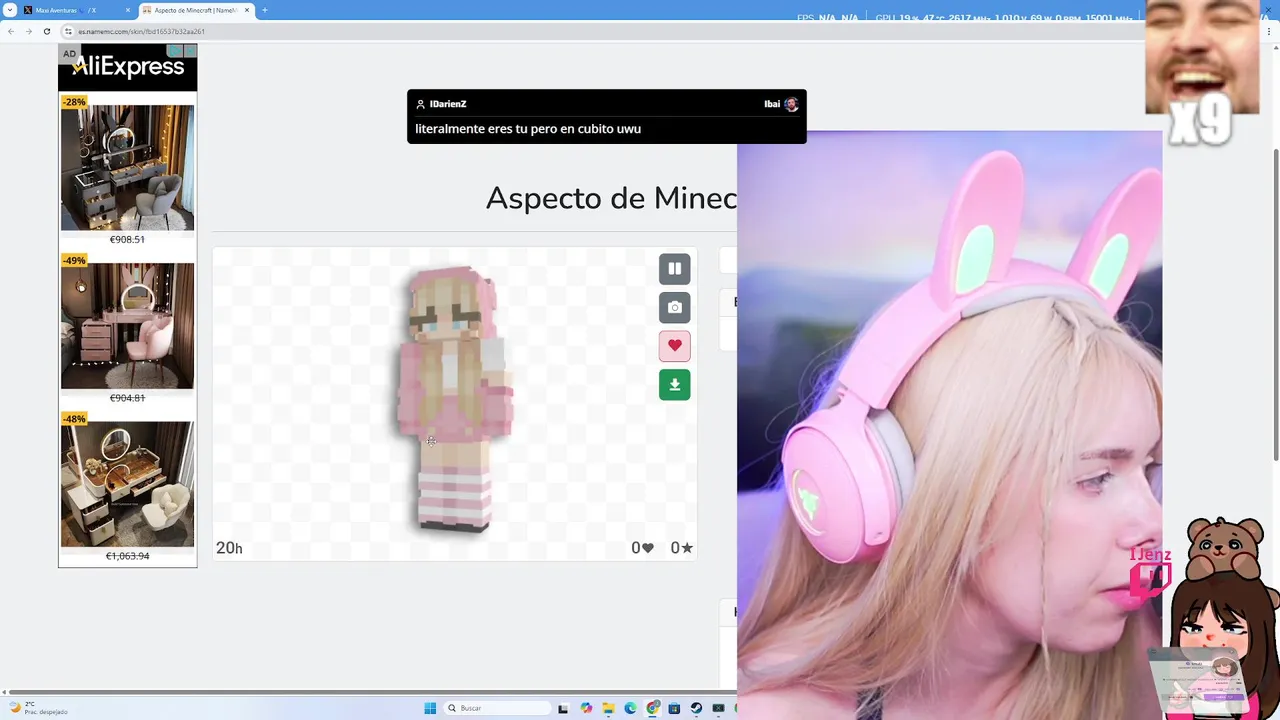Open Task View from the taskbar
Screen dimensions: 1280x720
pyautogui.click(x=563, y=708)
